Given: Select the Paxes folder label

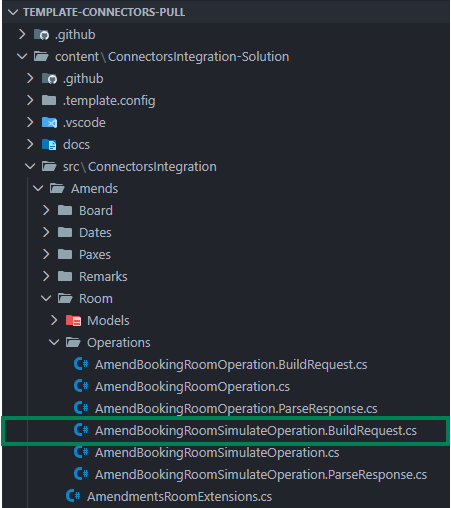Looking at the screenshot, I should [95, 255].
